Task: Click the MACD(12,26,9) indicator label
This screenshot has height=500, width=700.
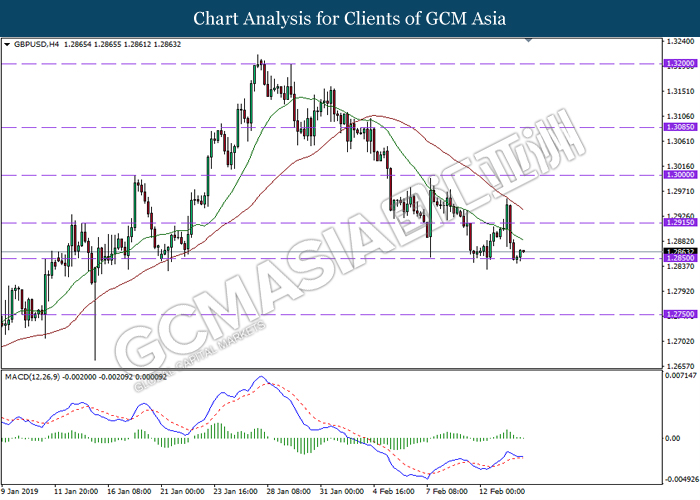Action: (32, 377)
